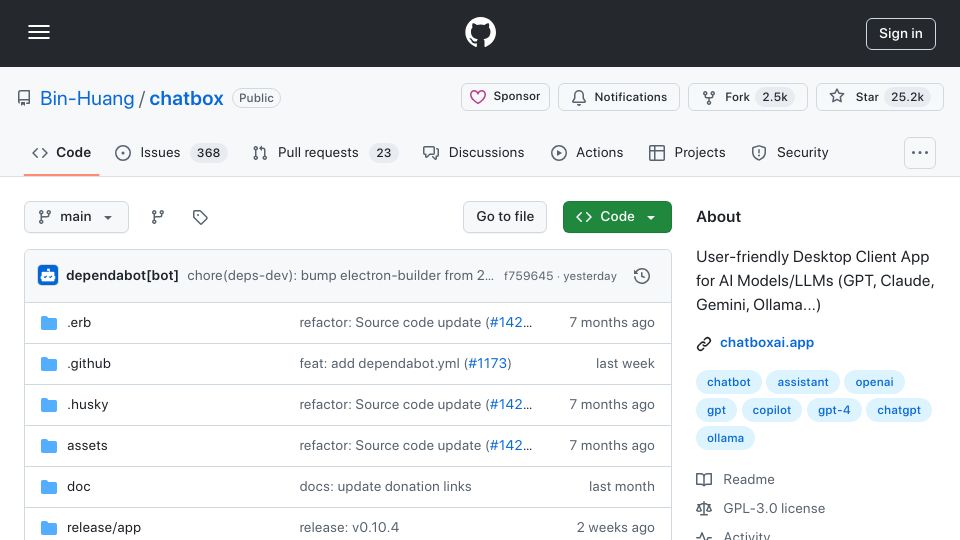
Task: Click folder icon beside assets
Action: click(49, 446)
